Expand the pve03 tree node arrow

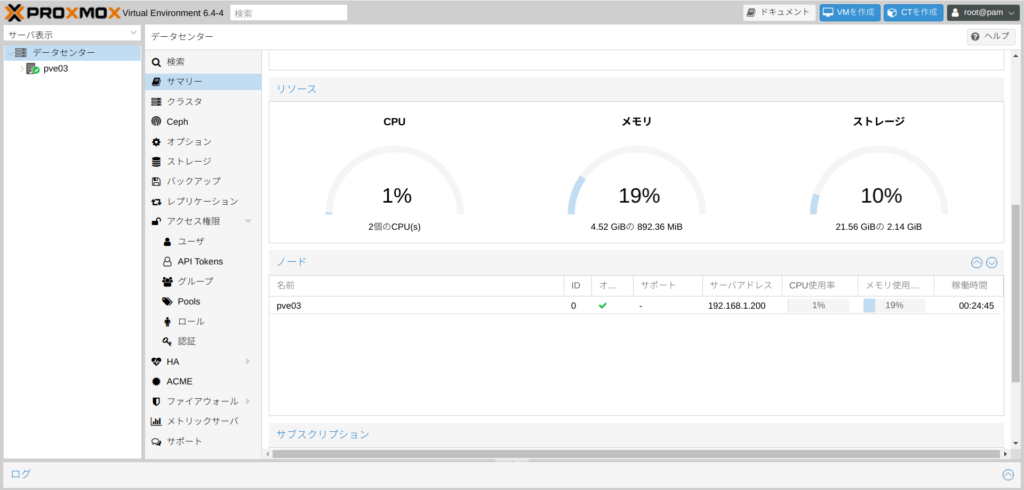(x=22, y=69)
